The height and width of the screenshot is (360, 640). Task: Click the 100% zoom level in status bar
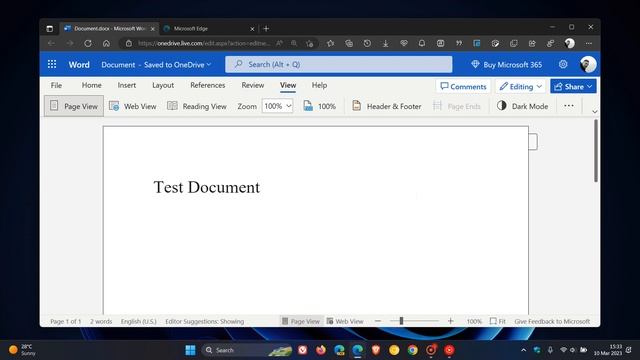click(474, 321)
